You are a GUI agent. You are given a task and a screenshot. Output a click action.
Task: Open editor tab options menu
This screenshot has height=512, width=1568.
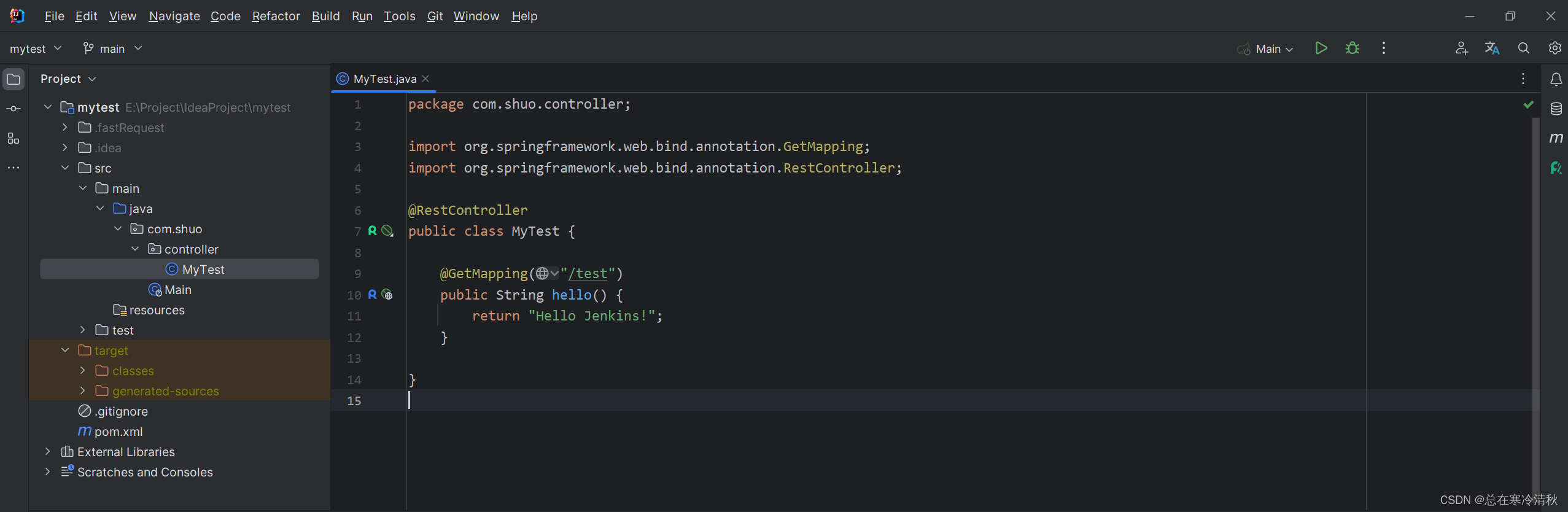click(x=1523, y=79)
